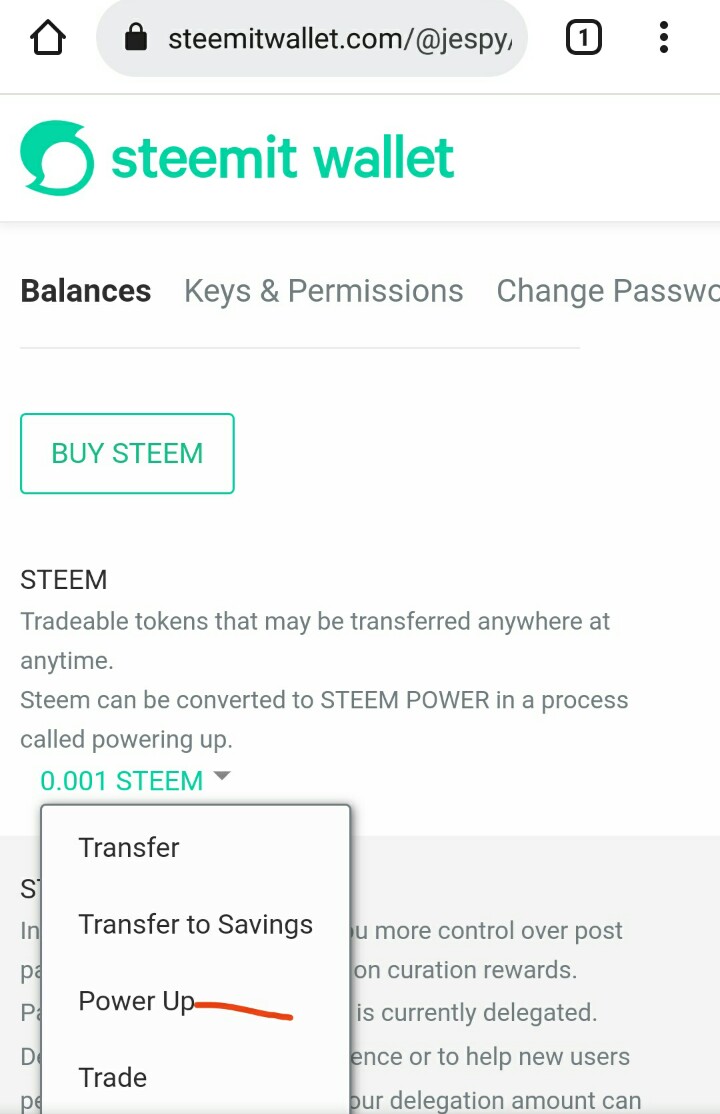Click the padlock site security icon
Image resolution: width=720 pixels, height=1114 pixels.
pos(135,39)
